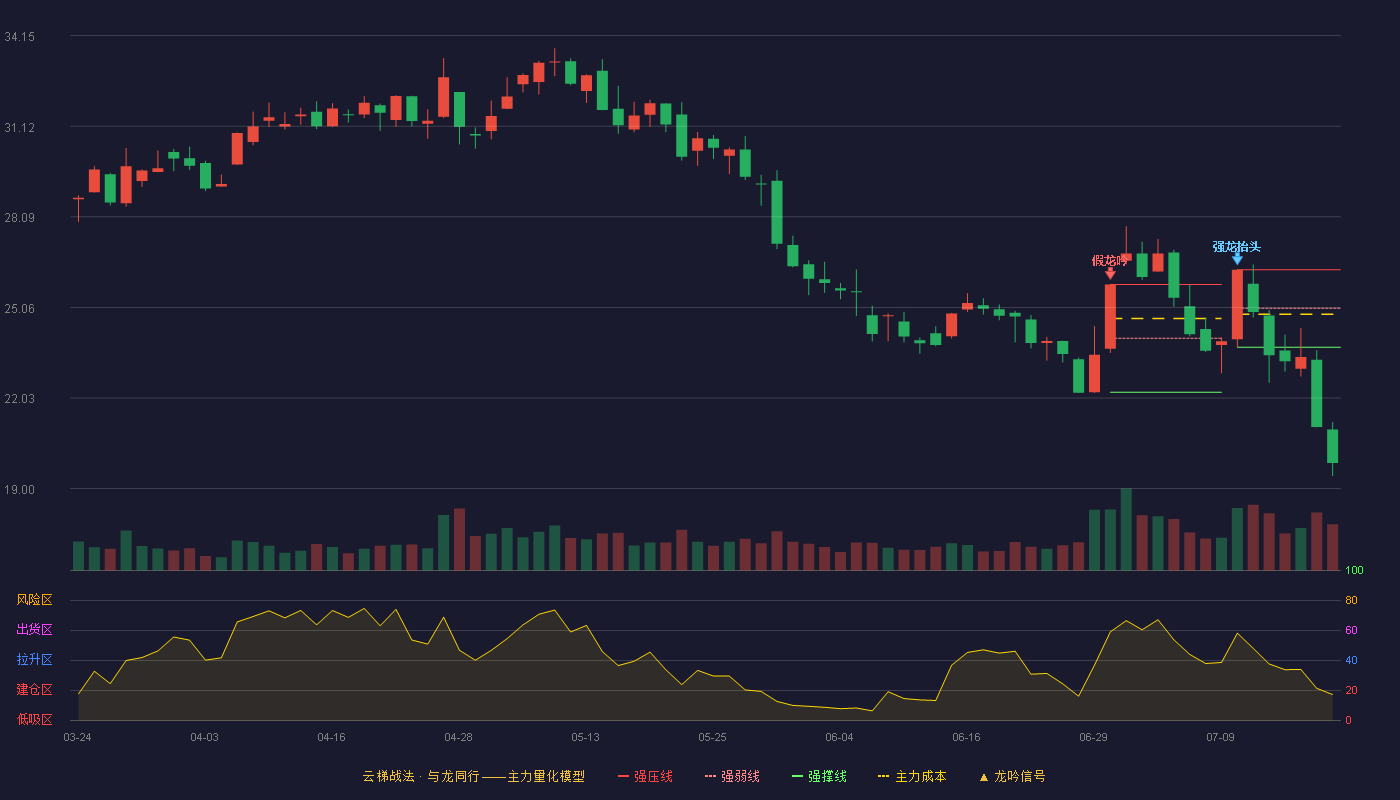Toggle the 强撑线 legend series
The height and width of the screenshot is (800, 1400).
click(x=819, y=776)
